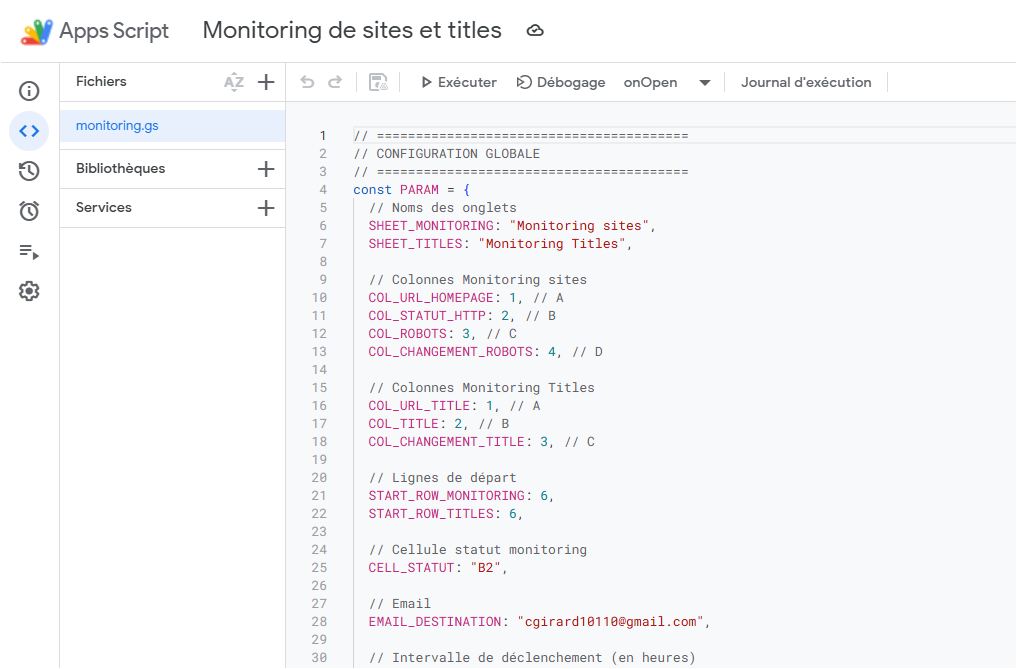Open Journal d'exécution log

pos(805,82)
